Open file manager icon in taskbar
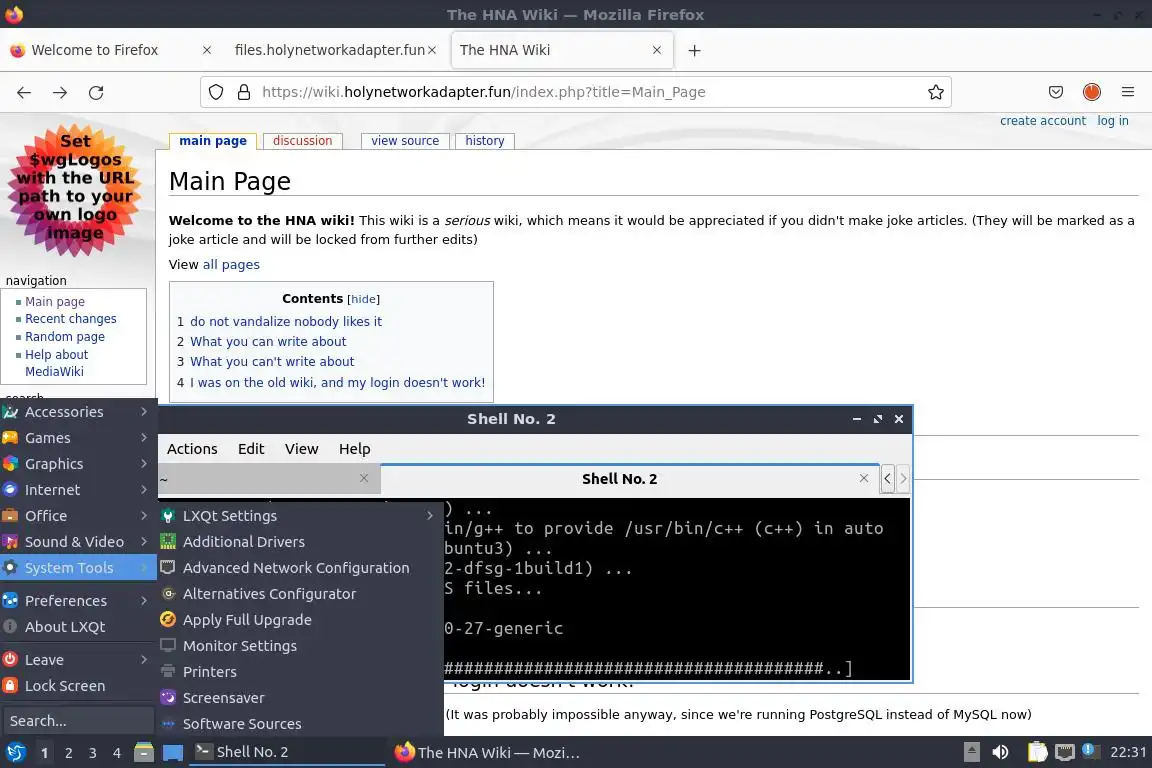Viewport: 1152px width, 768px height. 144,753
